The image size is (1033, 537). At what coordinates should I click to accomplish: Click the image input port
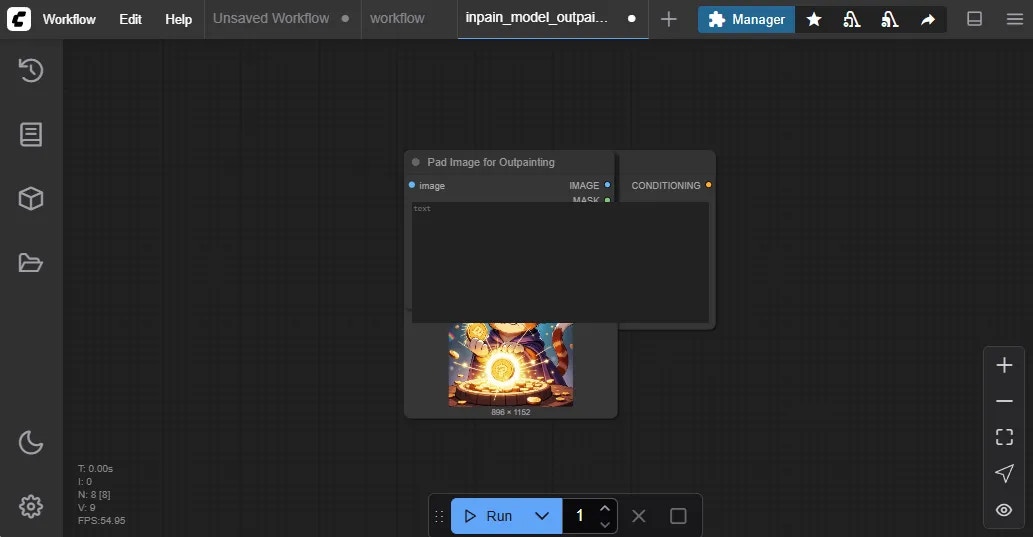coord(412,185)
